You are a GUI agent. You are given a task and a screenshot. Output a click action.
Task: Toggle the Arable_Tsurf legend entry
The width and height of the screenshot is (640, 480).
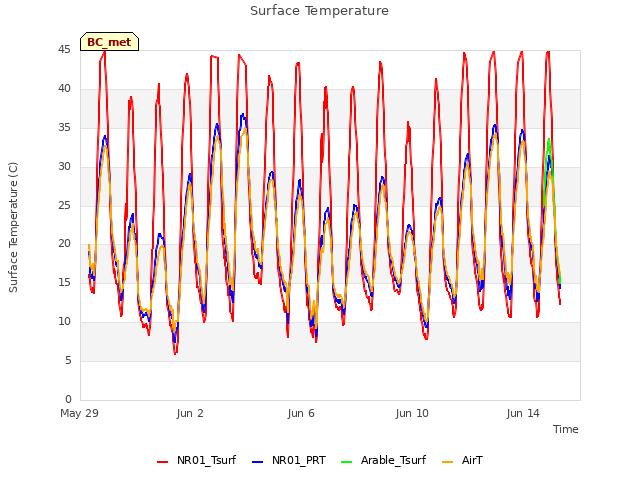coord(384,460)
